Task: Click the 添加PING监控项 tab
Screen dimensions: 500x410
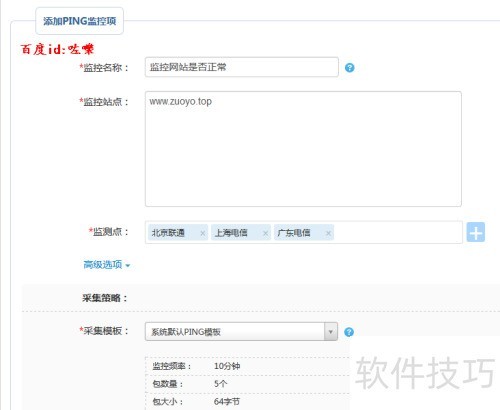Action: coord(79,21)
